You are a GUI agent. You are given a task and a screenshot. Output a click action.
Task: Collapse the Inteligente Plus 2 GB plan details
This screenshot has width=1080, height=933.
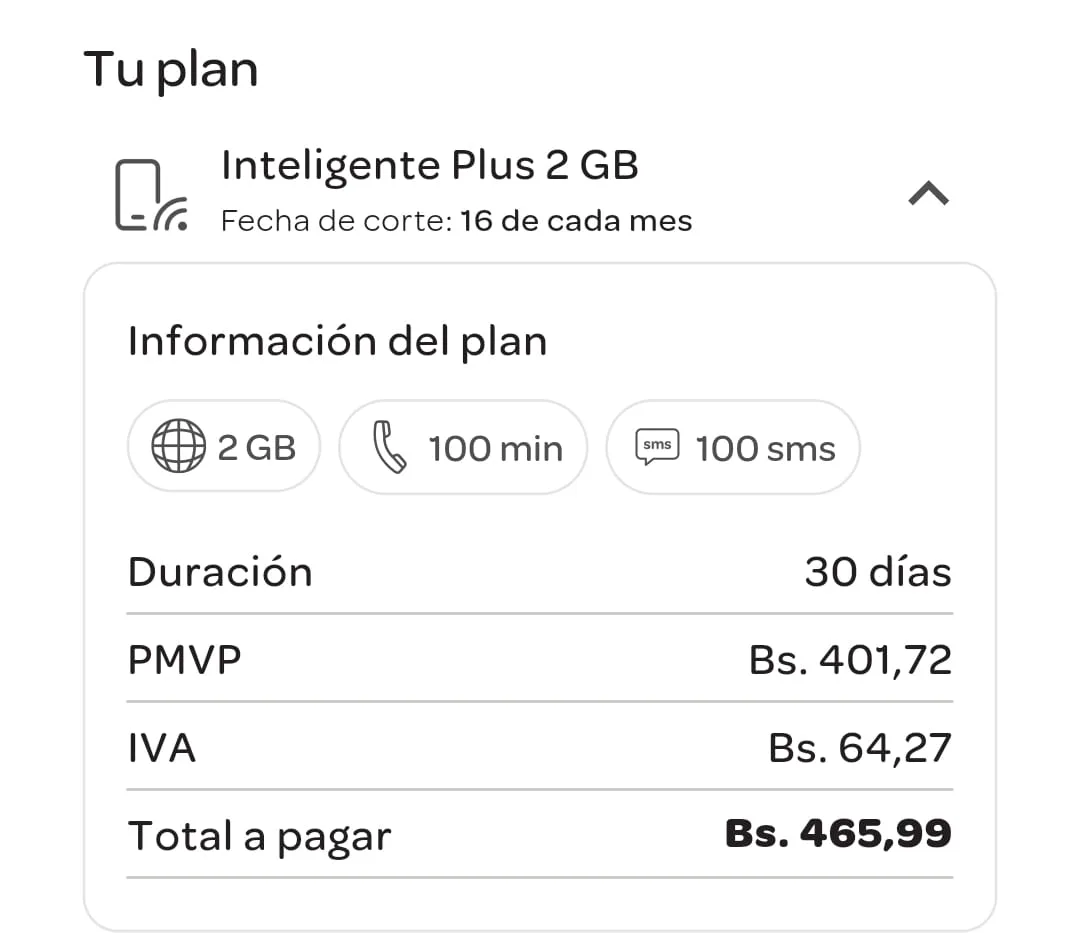point(928,193)
